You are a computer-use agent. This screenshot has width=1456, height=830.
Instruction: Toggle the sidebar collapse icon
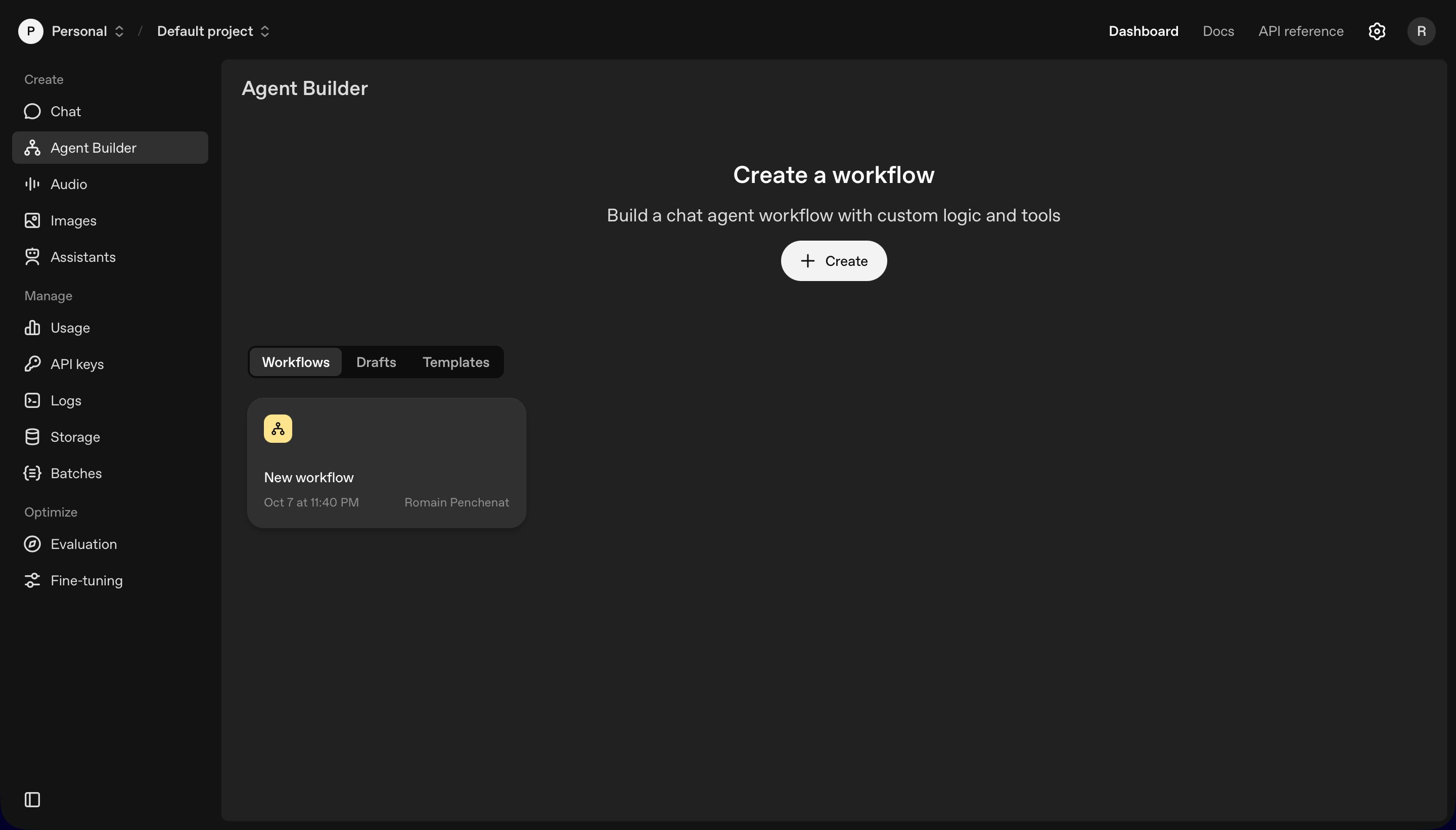pyautogui.click(x=32, y=800)
